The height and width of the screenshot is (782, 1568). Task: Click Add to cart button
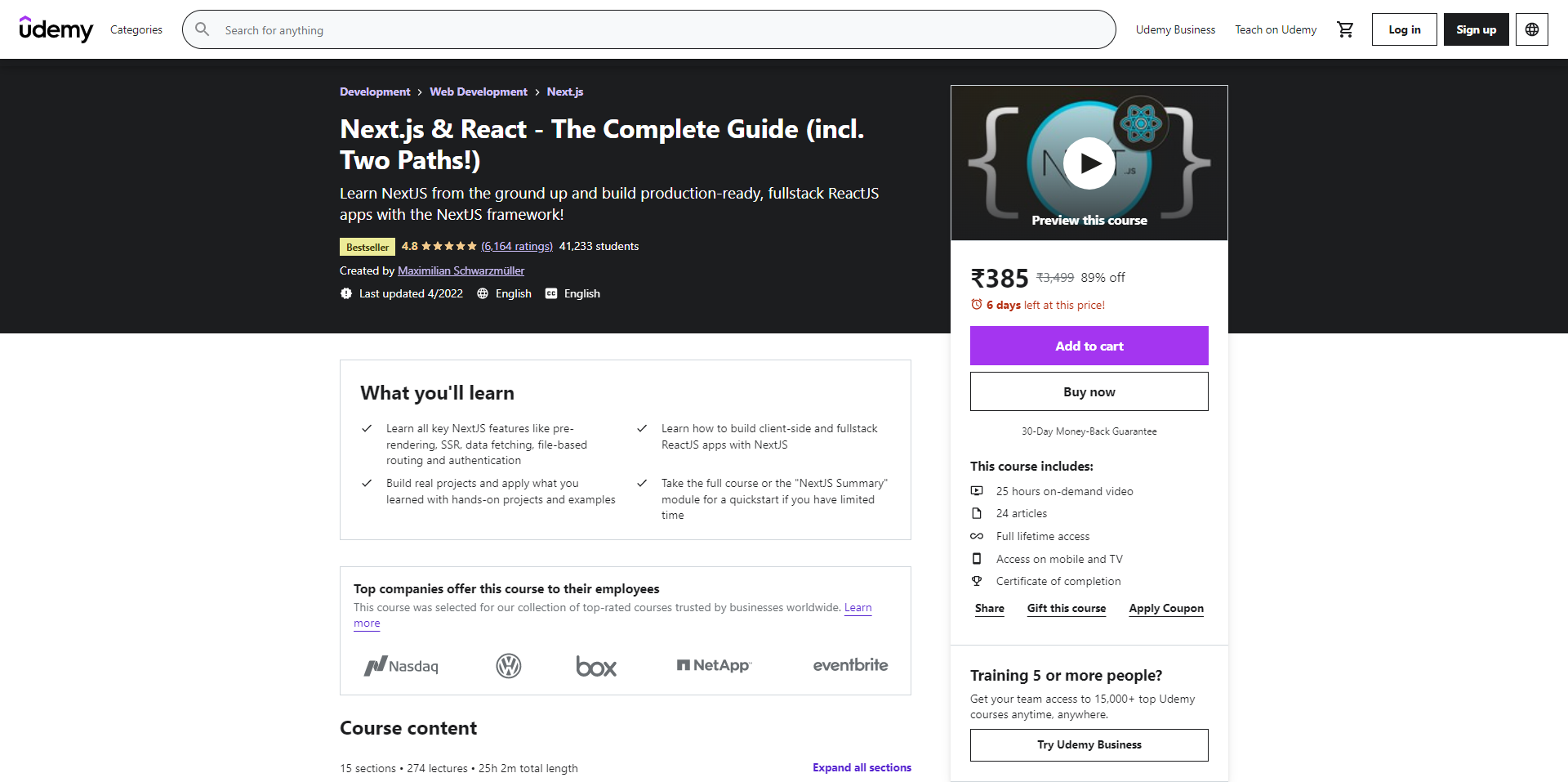point(1089,346)
